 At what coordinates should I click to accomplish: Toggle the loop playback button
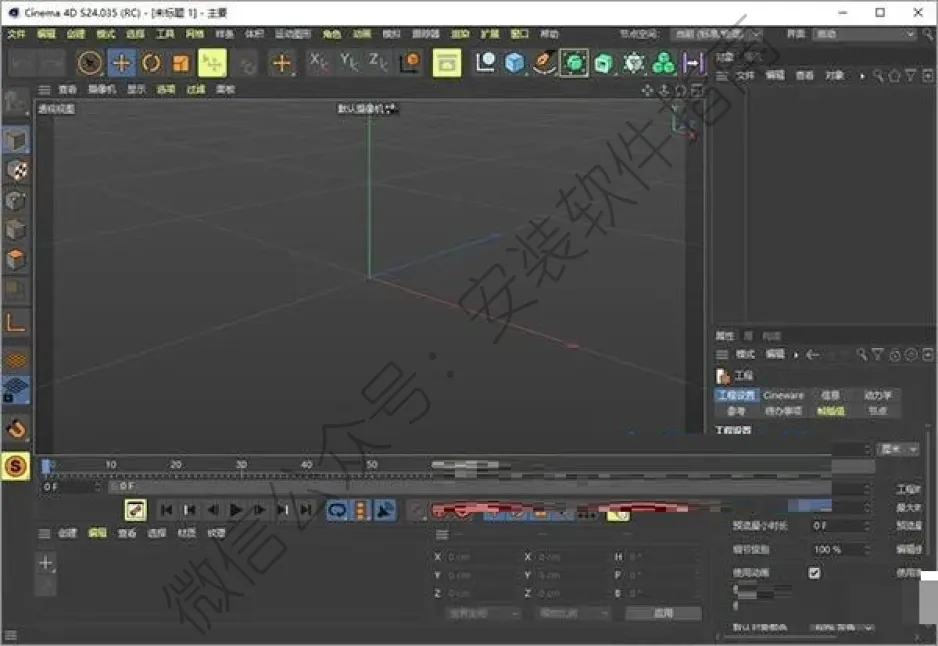click(338, 510)
